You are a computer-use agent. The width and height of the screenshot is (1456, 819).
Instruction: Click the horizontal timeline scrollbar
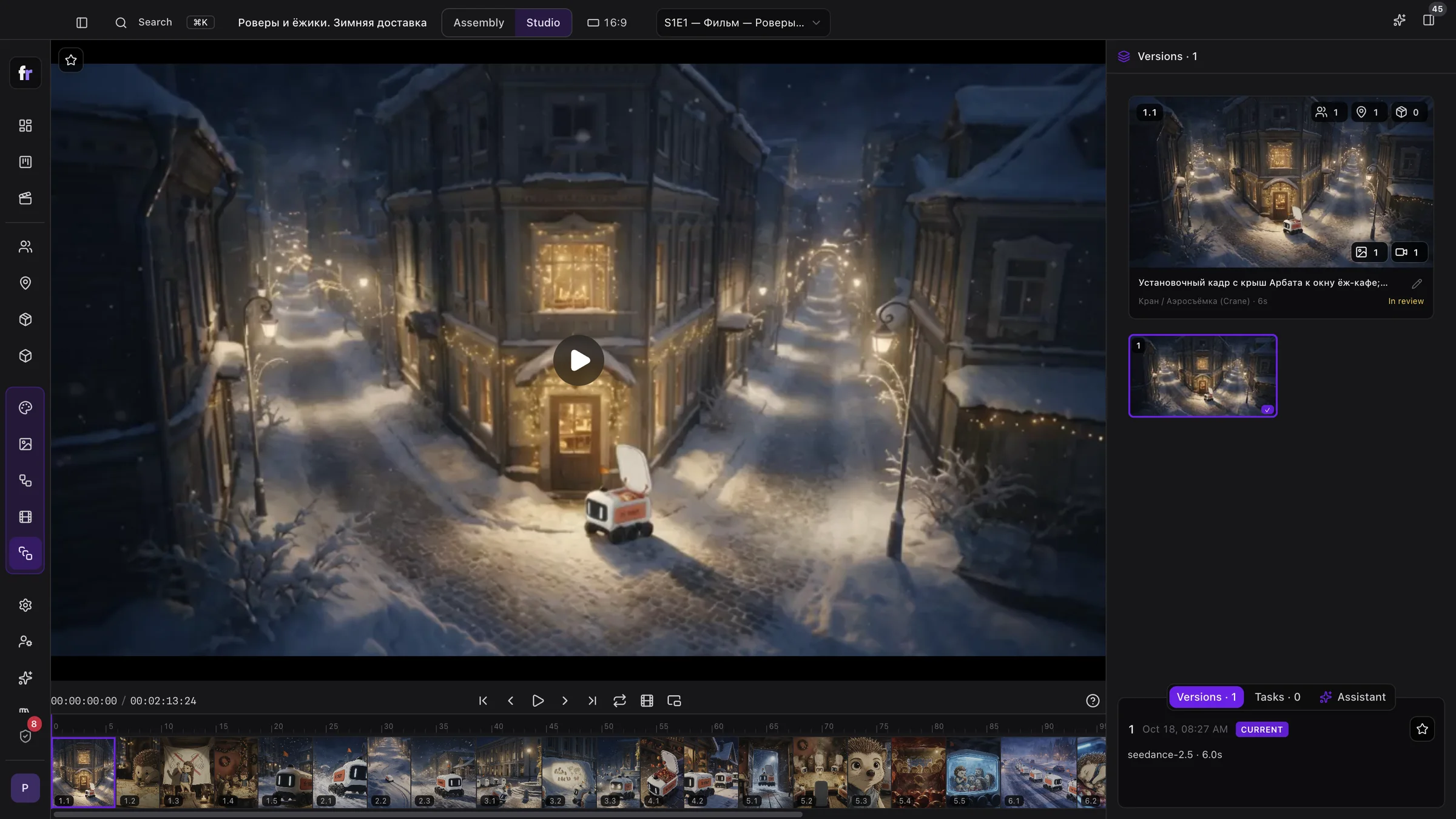coord(428,814)
